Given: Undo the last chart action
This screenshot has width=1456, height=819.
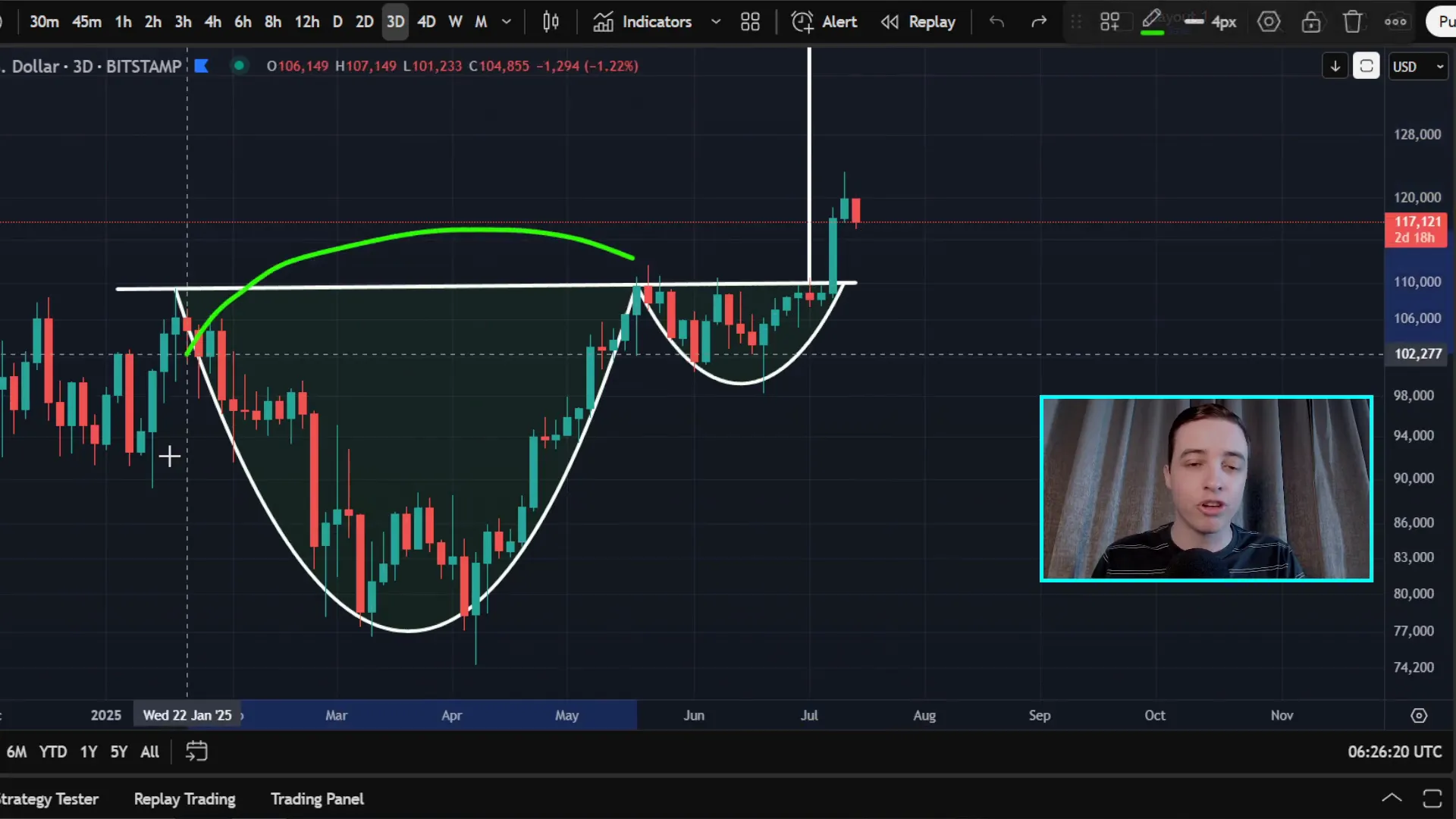Looking at the screenshot, I should point(996,22).
